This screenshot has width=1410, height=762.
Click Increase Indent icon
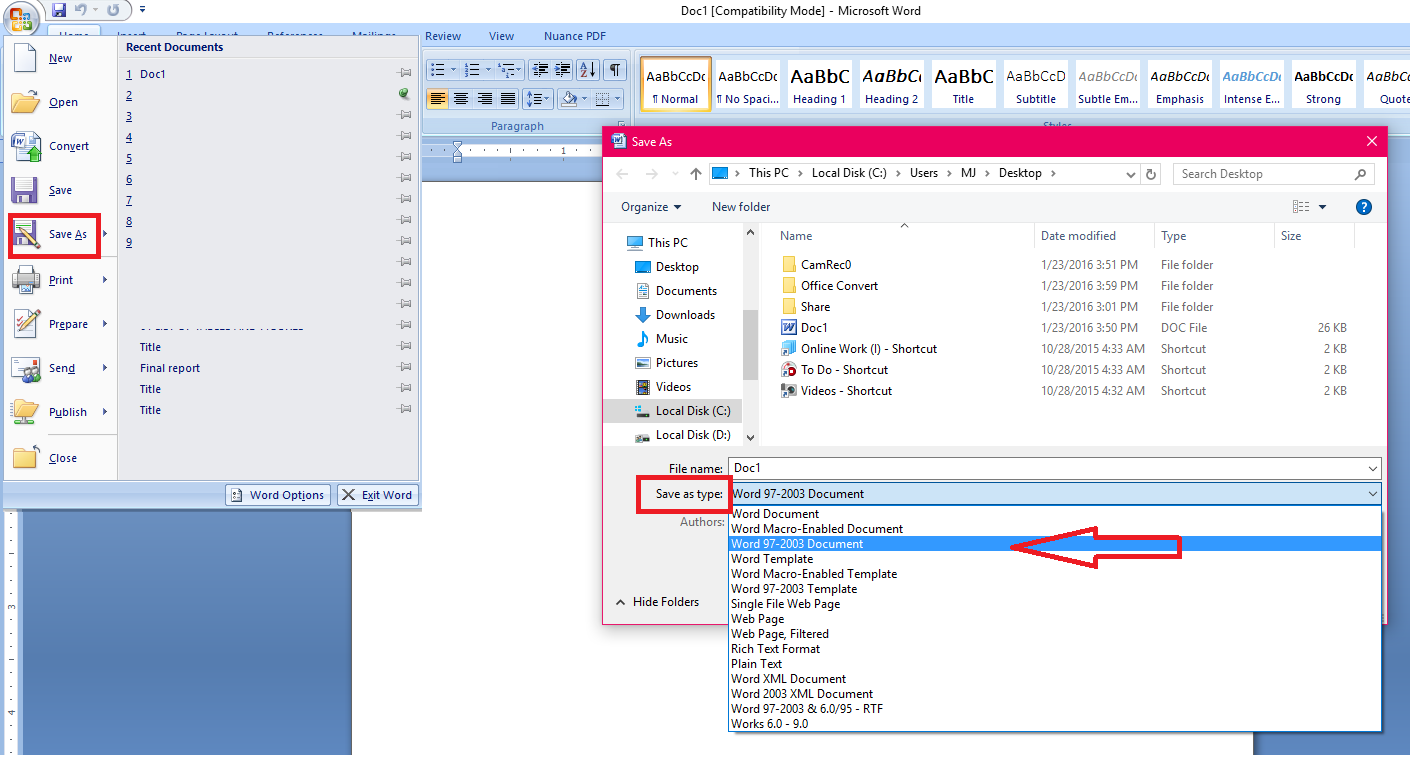click(x=563, y=70)
